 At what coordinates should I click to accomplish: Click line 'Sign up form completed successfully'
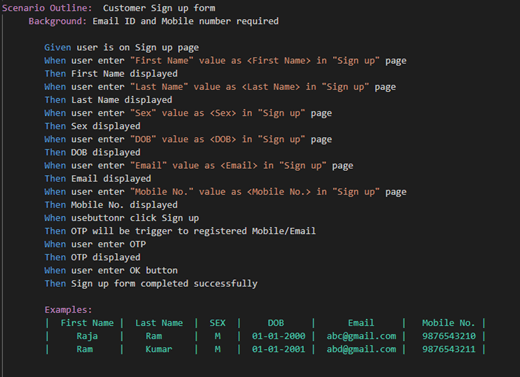(x=164, y=284)
